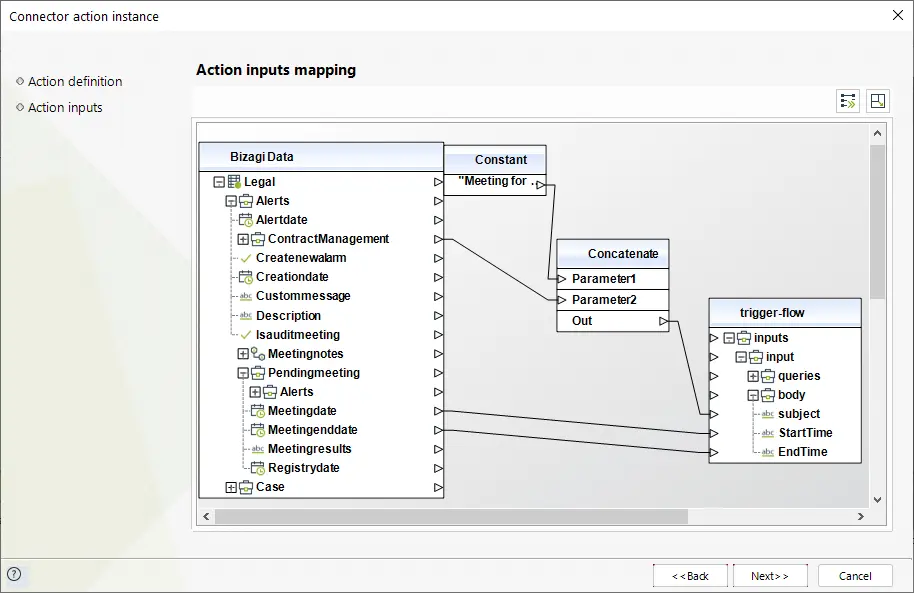Collapse the top Alerts node under Legal

click(x=231, y=201)
